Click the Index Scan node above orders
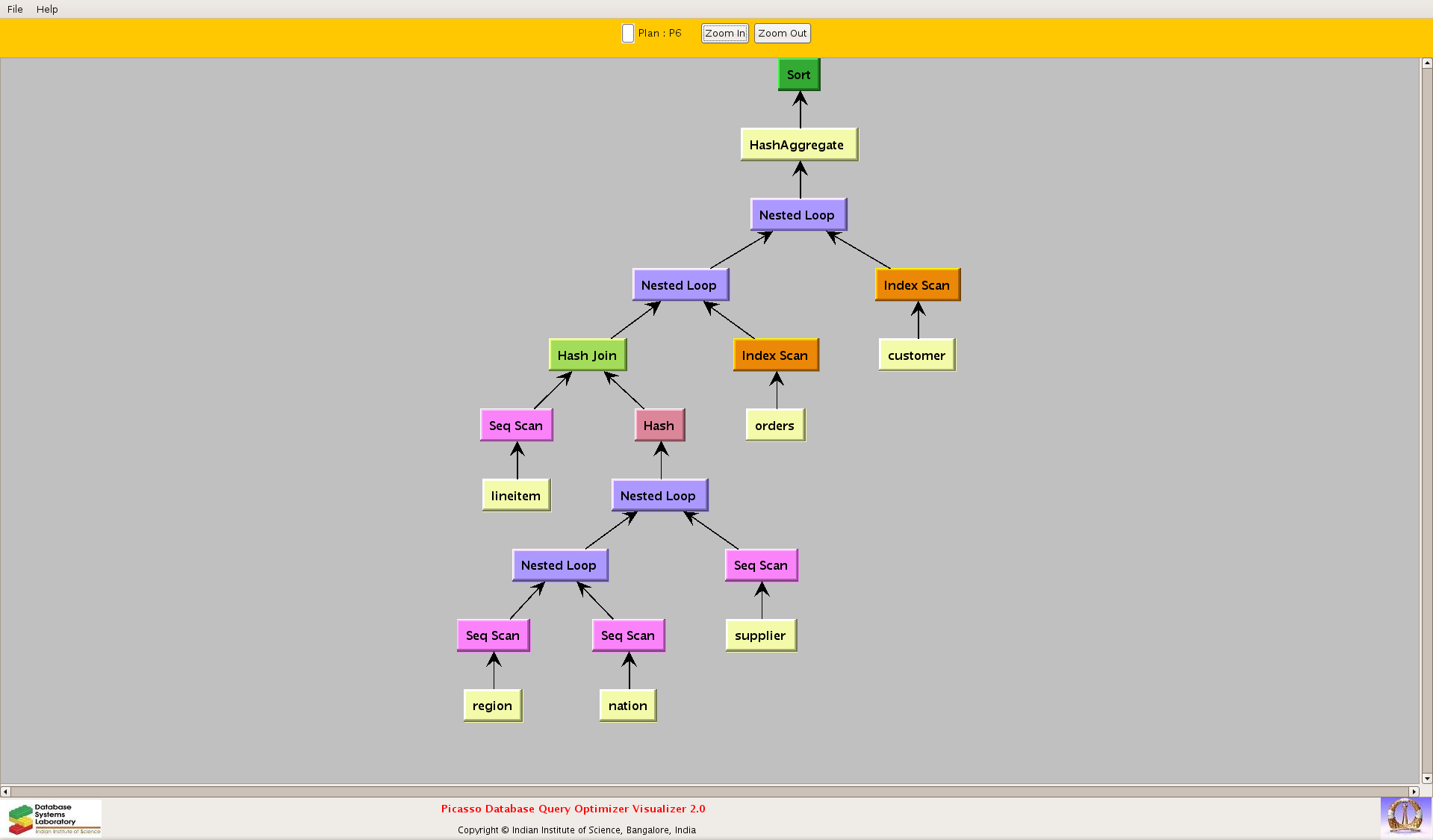The image size is (1433, 840). (775, 355)
